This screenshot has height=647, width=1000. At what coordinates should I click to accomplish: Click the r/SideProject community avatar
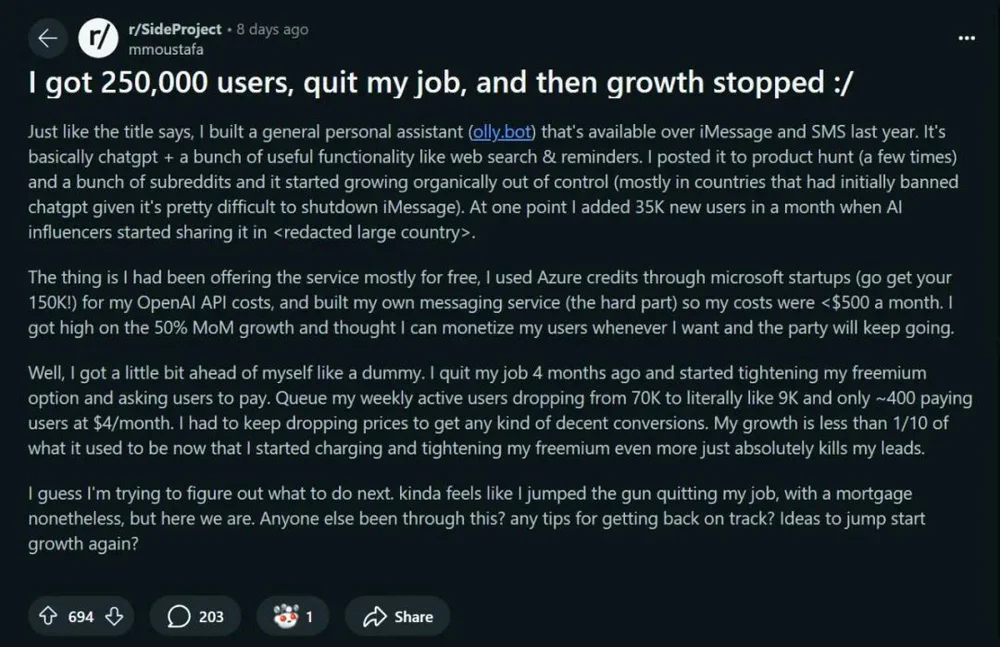(x=97, y=38)
